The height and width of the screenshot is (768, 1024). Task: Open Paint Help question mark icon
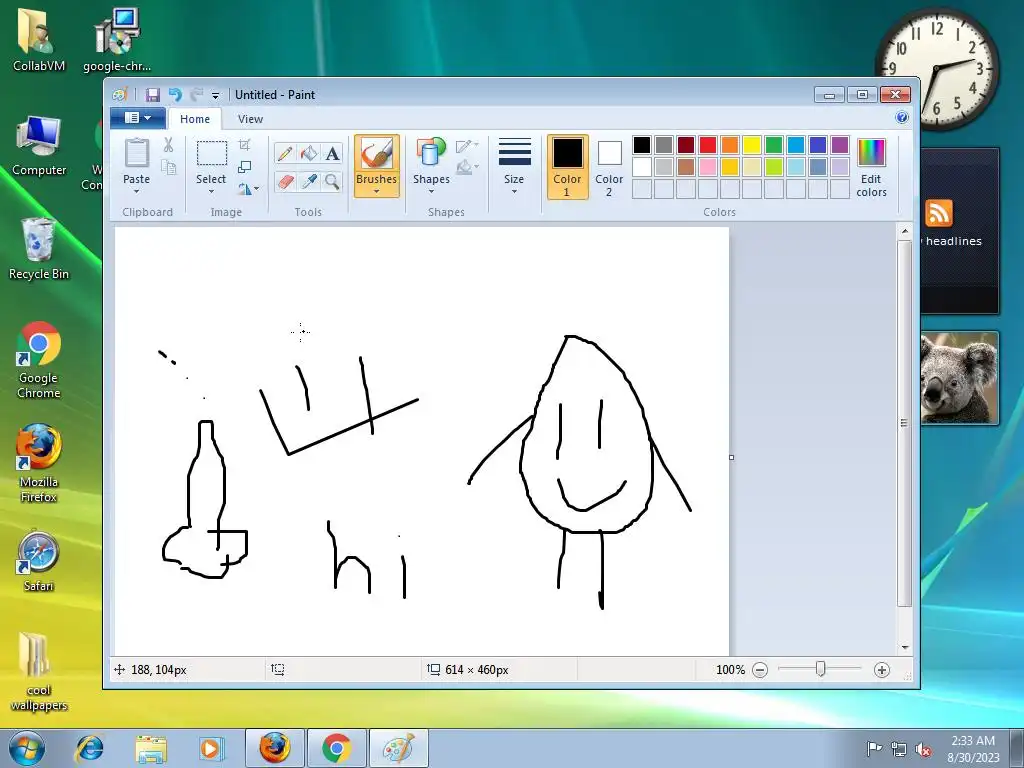pos(902,118)
